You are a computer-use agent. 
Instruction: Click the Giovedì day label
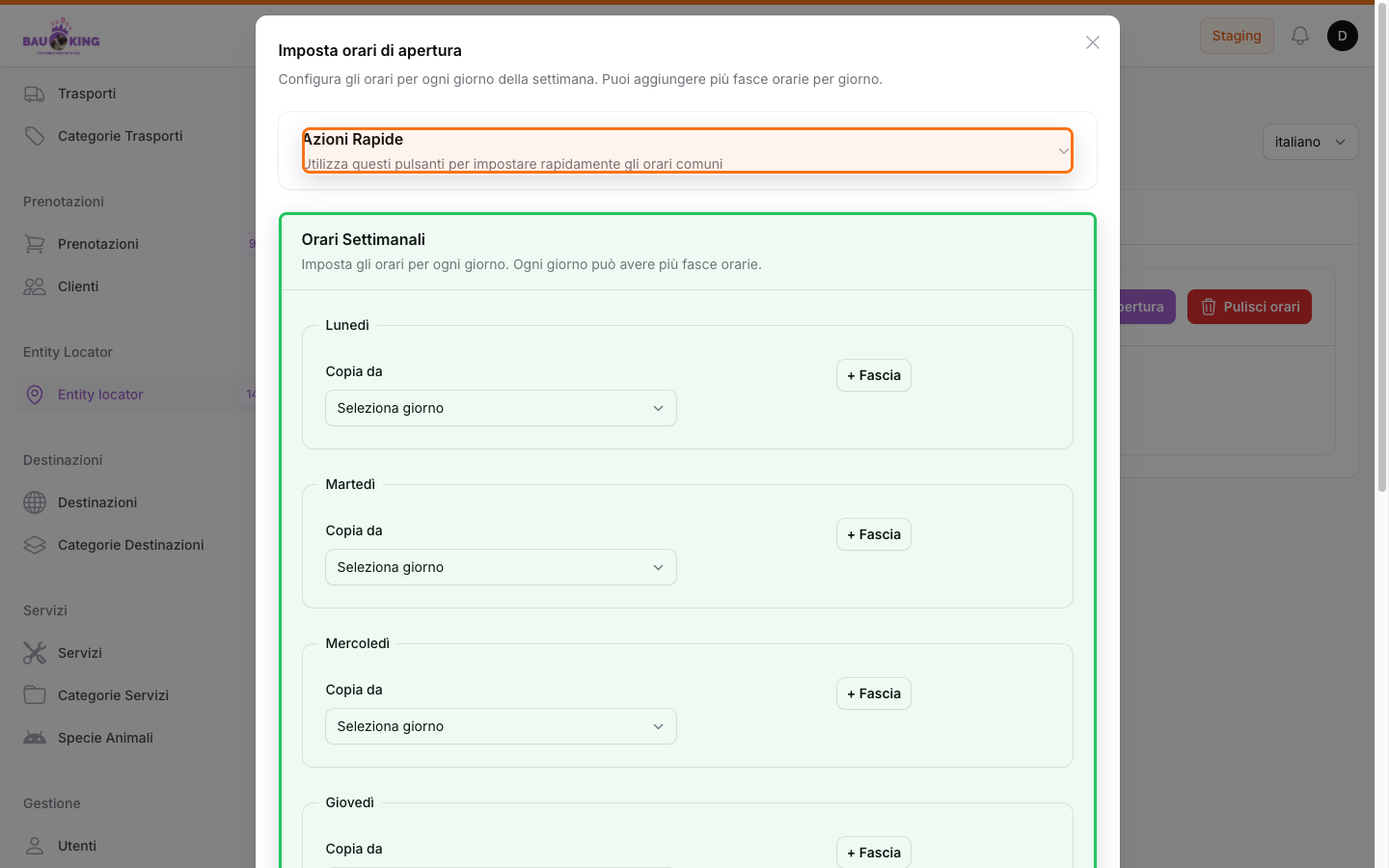click(350, 802)
